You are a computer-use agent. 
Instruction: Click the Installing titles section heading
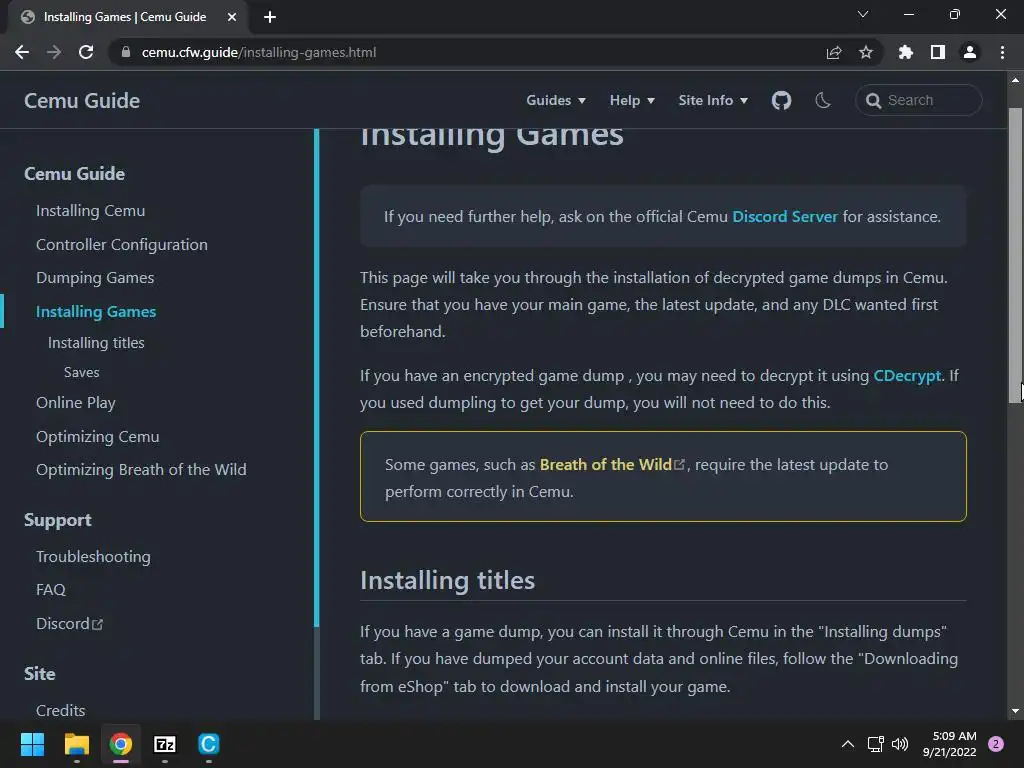click(x=447, y=581)
